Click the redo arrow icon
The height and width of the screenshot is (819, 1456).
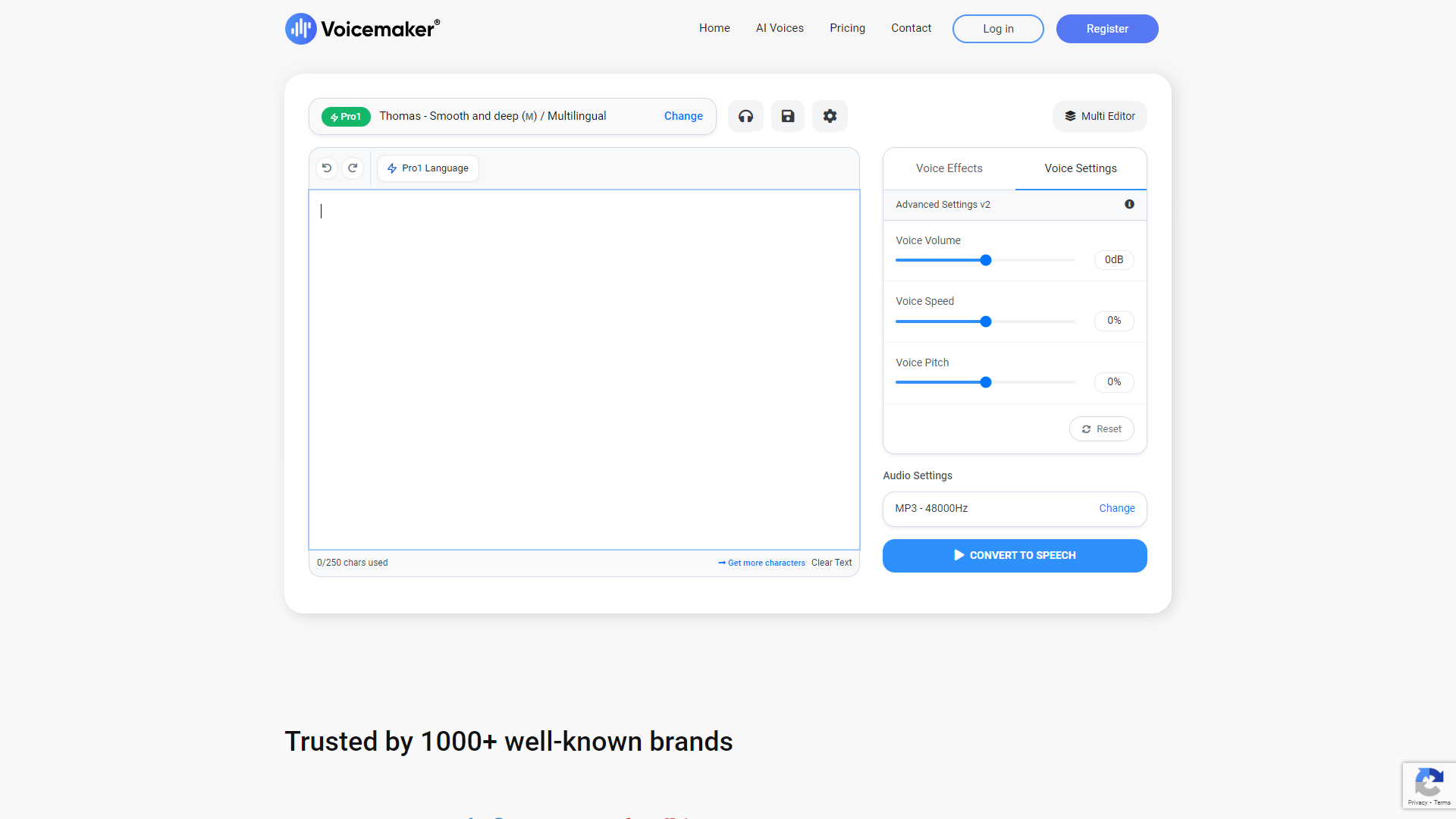353,168
